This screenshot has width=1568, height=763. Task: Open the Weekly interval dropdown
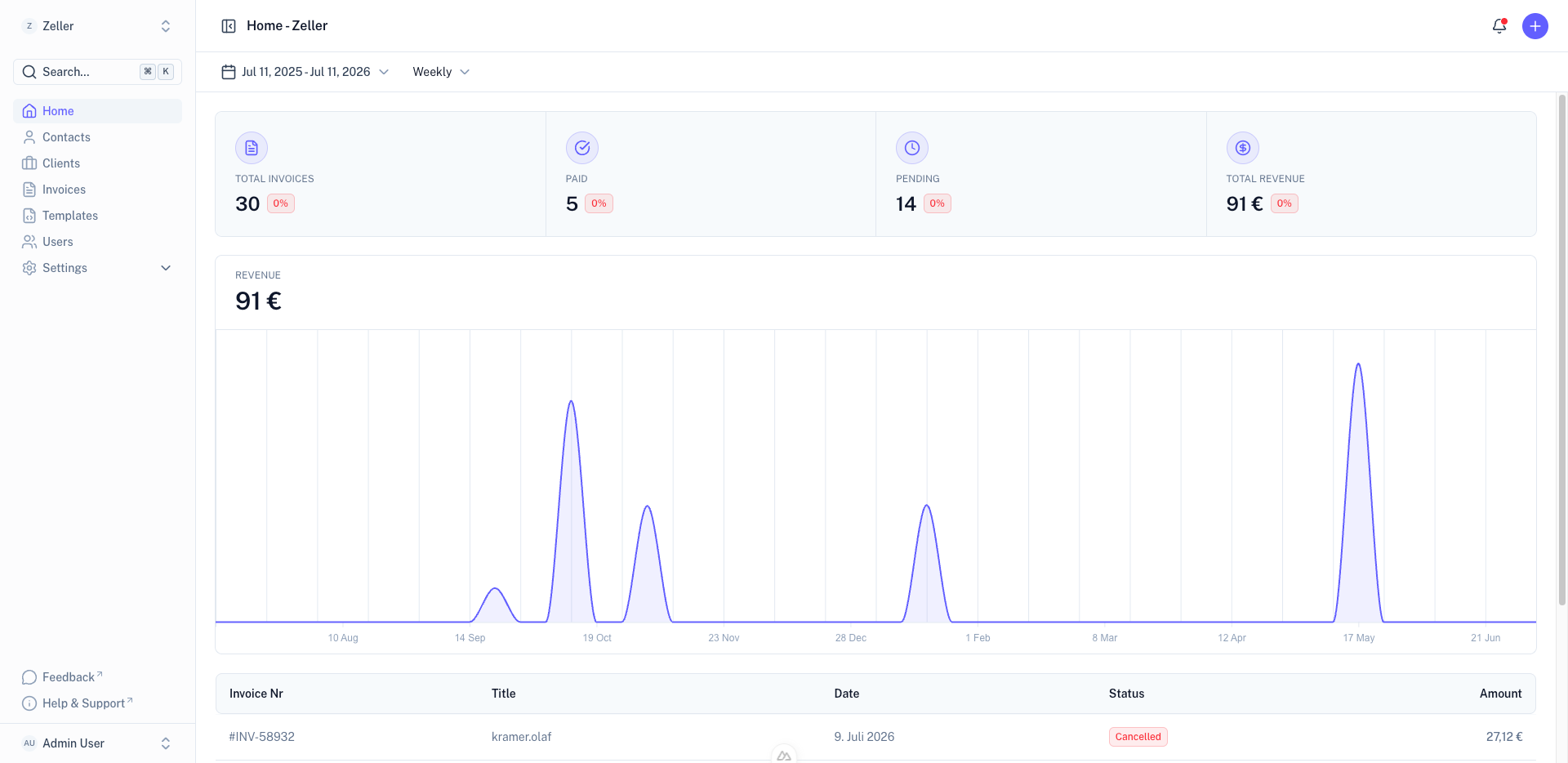441,72
